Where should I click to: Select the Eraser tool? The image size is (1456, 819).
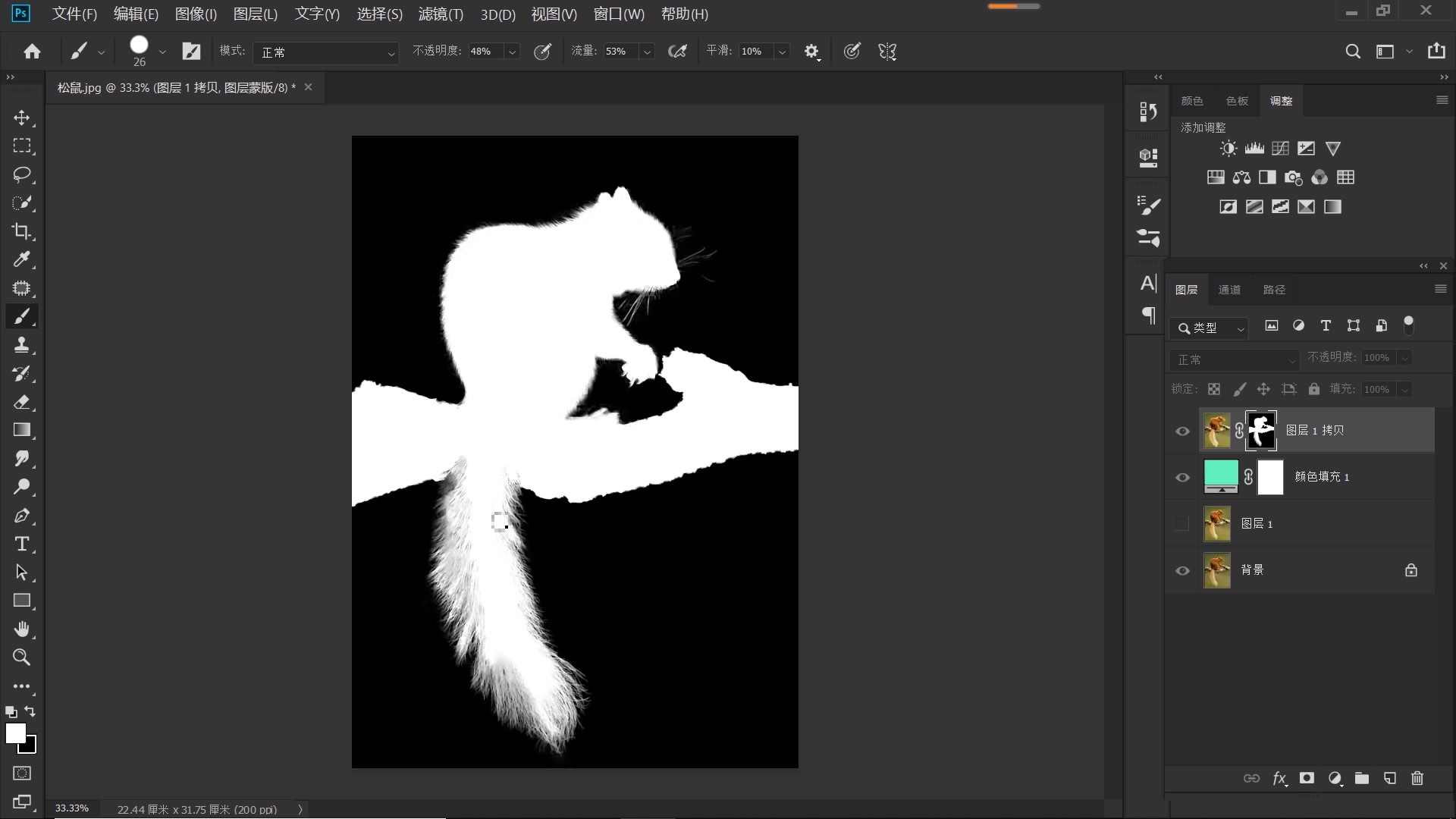(x=21, y=402)
